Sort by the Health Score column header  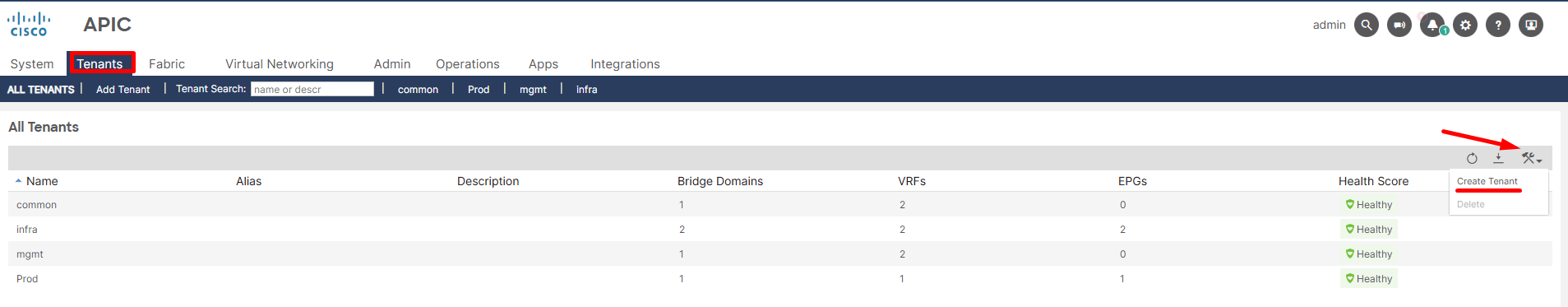point(1373,181)
